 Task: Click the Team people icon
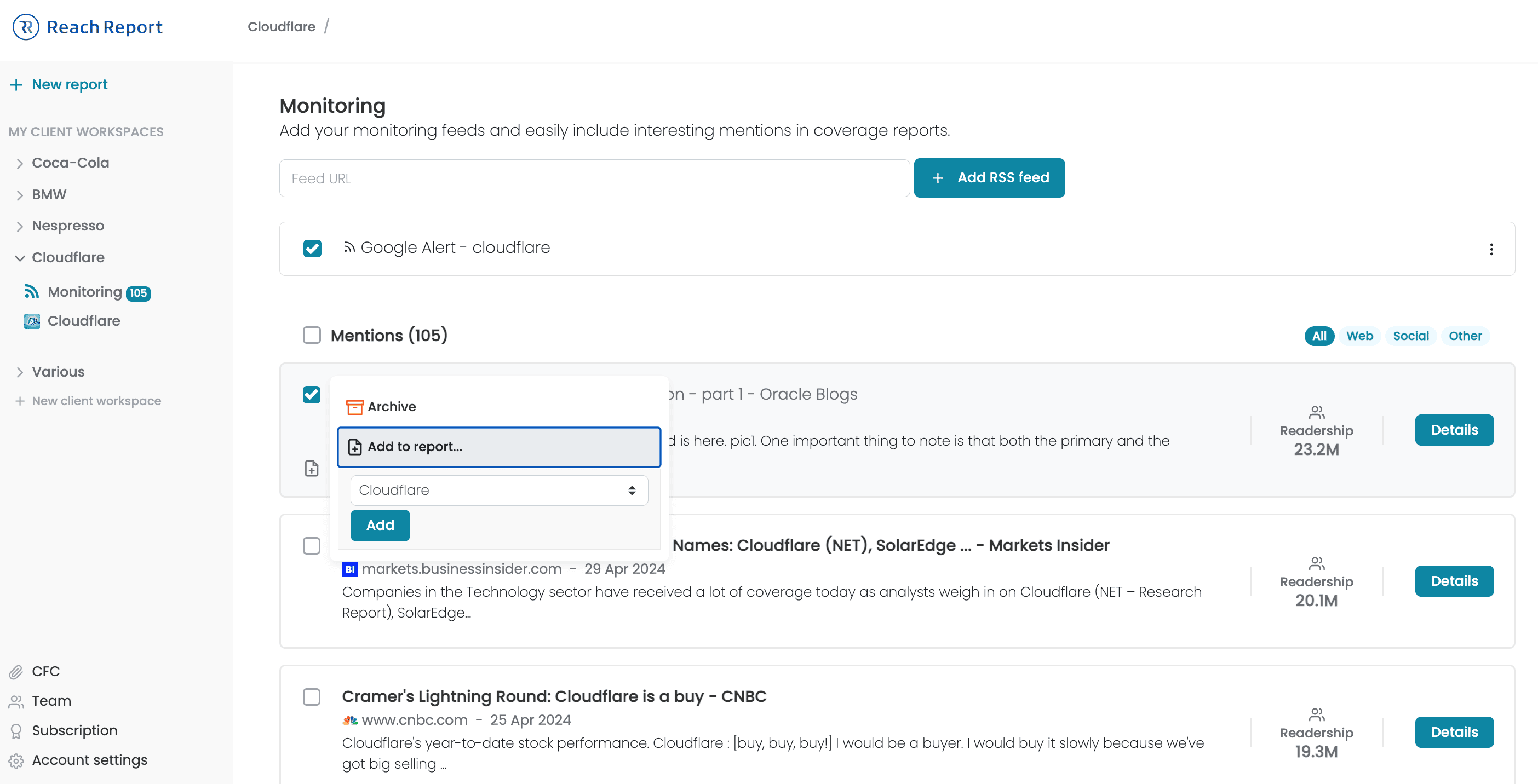tap(16, 702)
